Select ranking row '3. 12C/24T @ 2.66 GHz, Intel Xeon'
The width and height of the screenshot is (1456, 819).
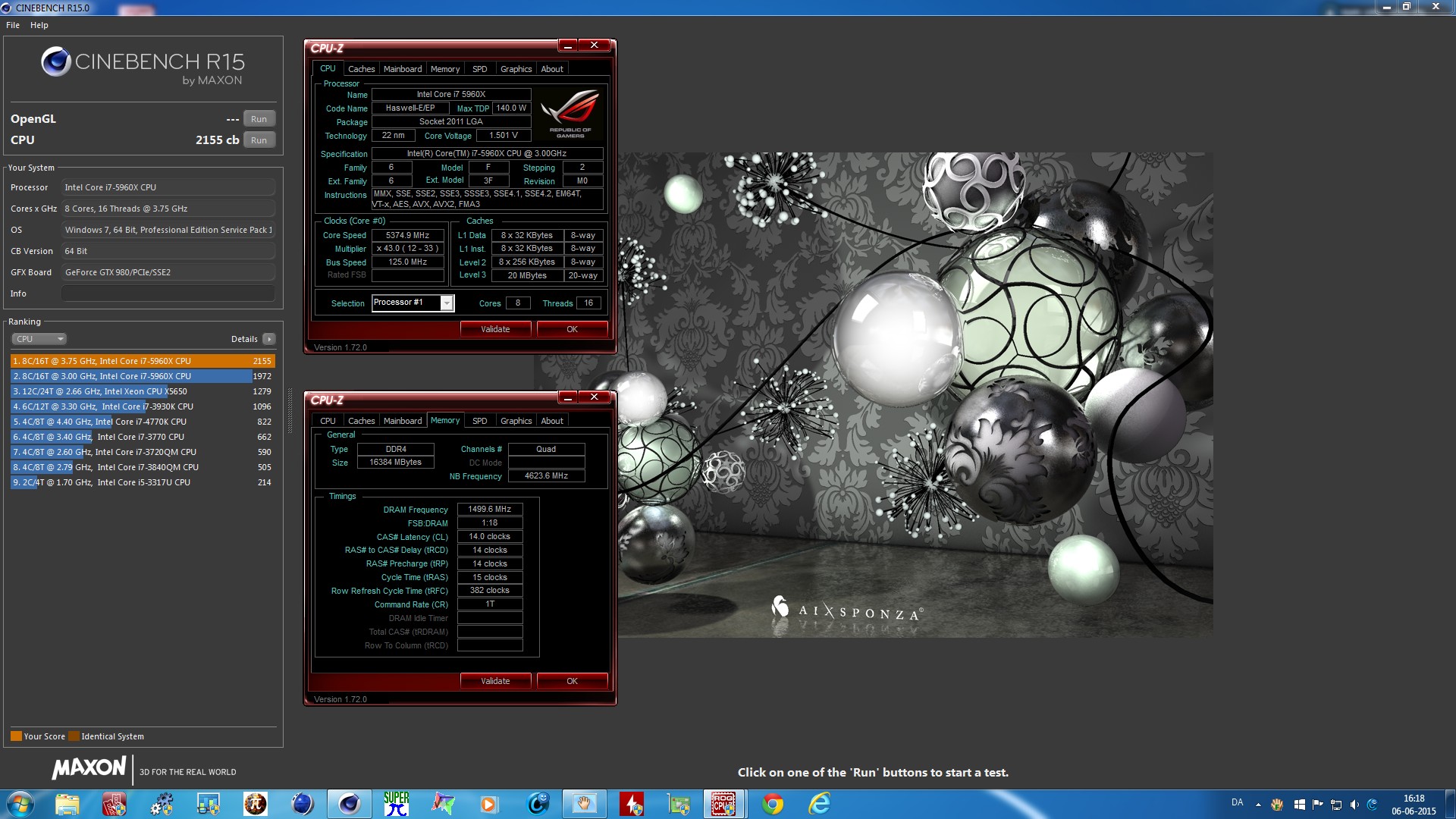point(143,391)
